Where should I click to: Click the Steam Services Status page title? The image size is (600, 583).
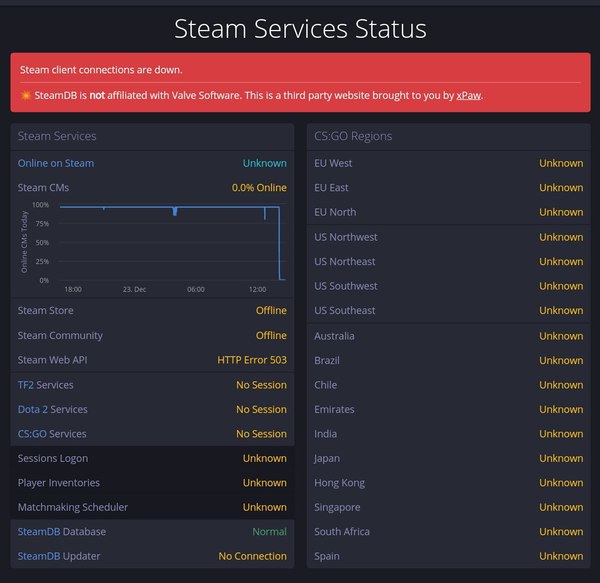pos(300,29)
